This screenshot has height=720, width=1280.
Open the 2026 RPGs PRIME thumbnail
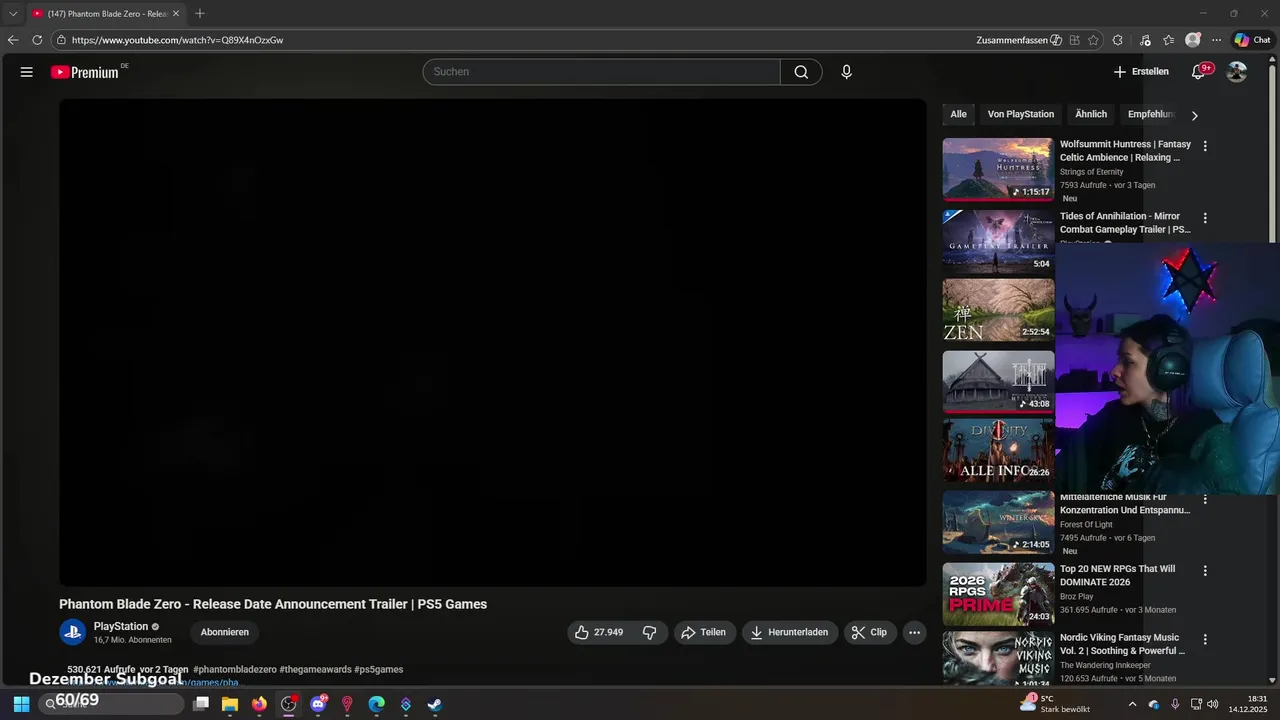(x=998, y=594)
